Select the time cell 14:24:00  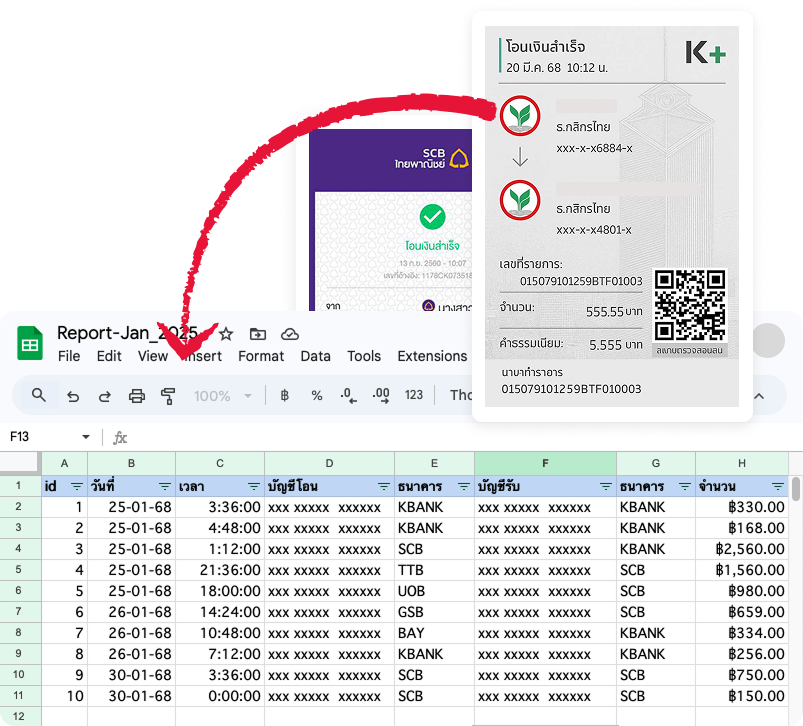(220, 612)
